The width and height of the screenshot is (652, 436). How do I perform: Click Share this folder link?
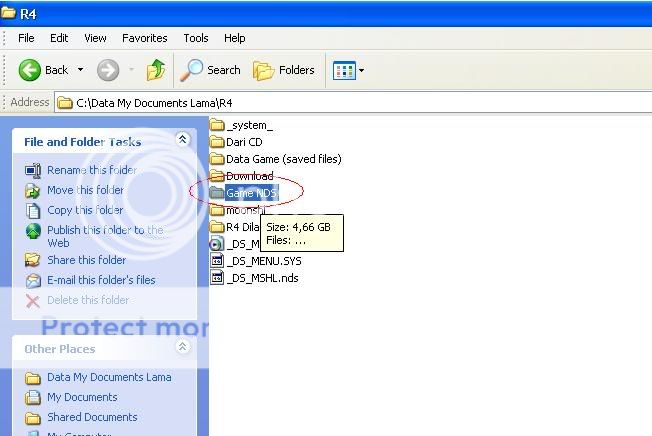[86, 260]
